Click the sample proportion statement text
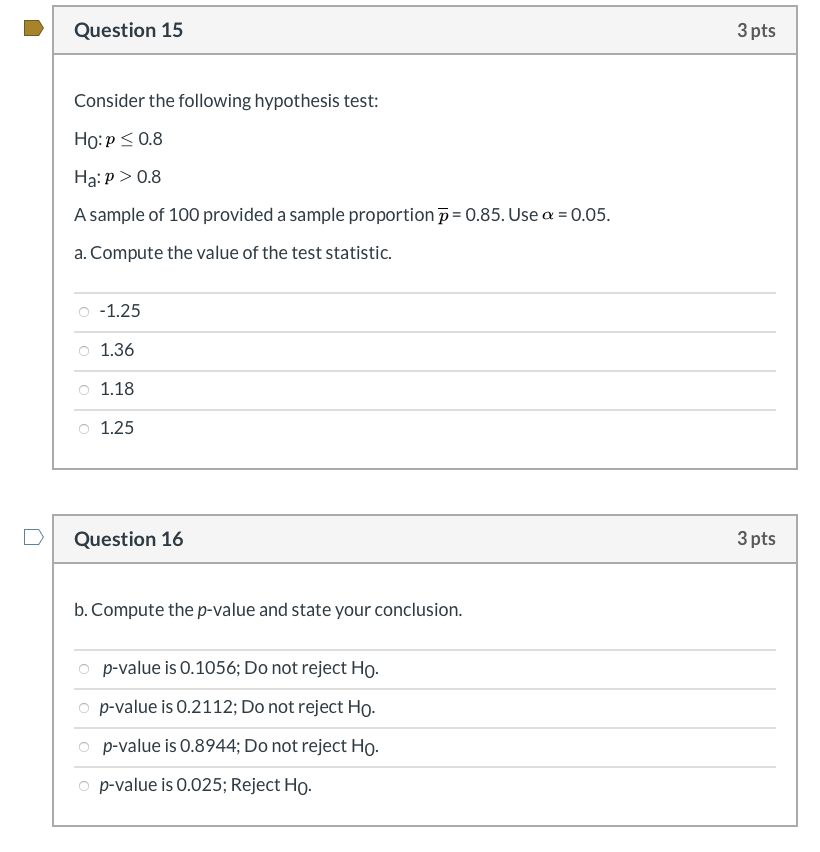The image size is (820, 852). (341, 214)
